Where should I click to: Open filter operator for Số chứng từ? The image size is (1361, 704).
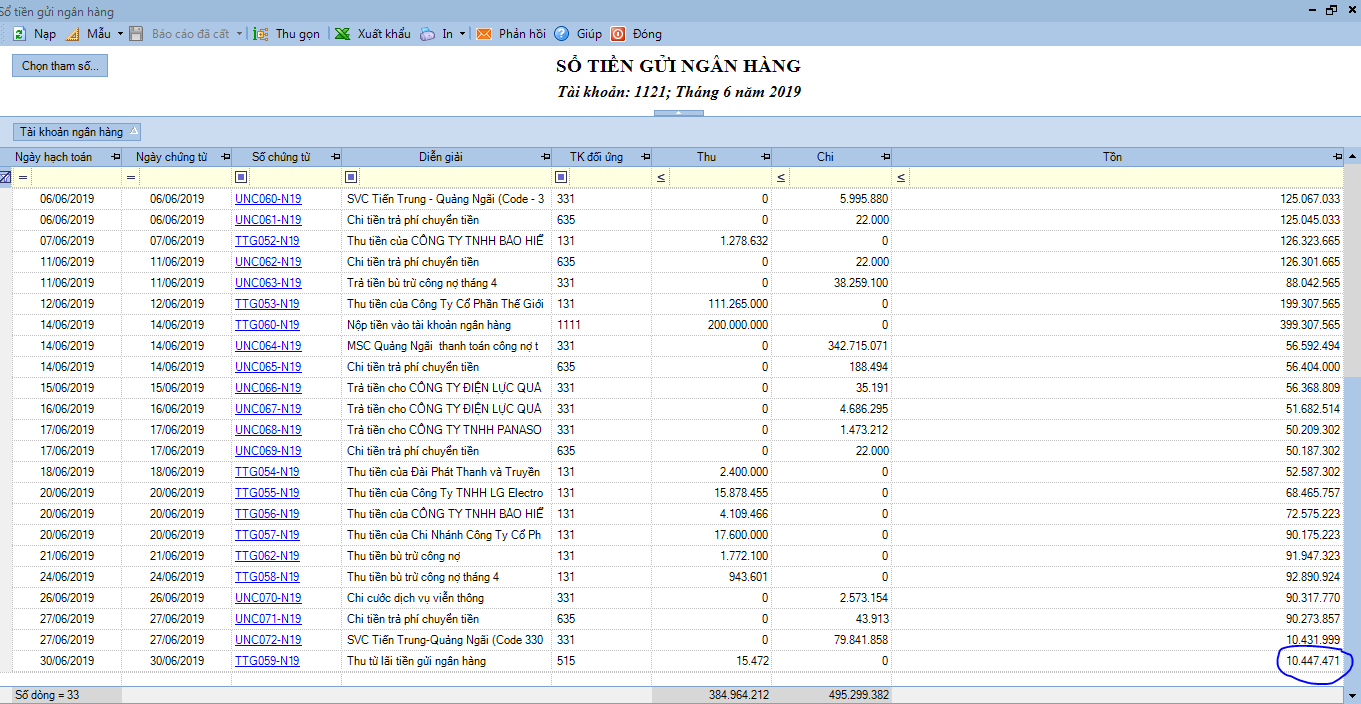click(241, 178)
